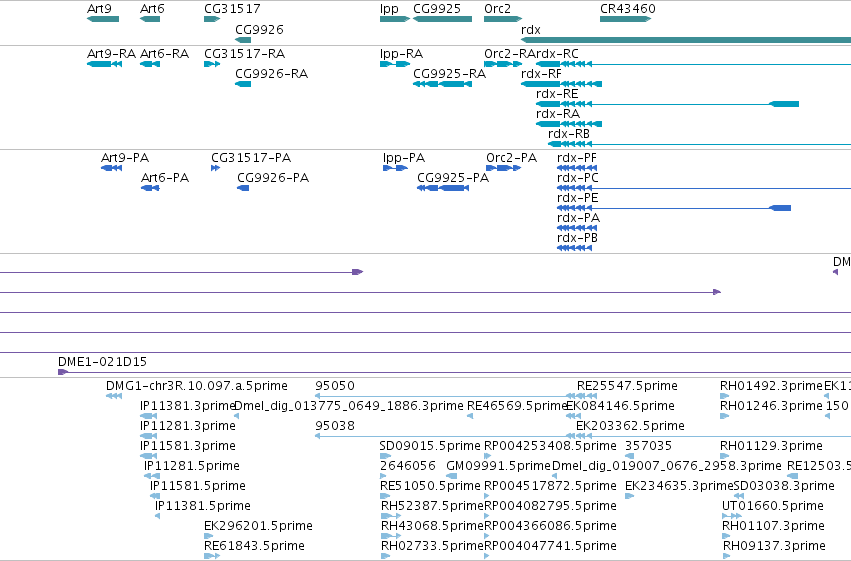Open the rdx-RF transcript label
Viewport: 851px width, 561px height.
(x=541, y=74)
